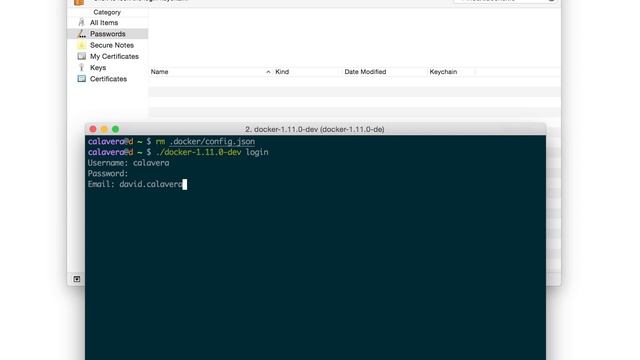Select All Items icon in Keychain sidebar
Viewport: 640px width, 360px height.
click(x=81, y=22)
